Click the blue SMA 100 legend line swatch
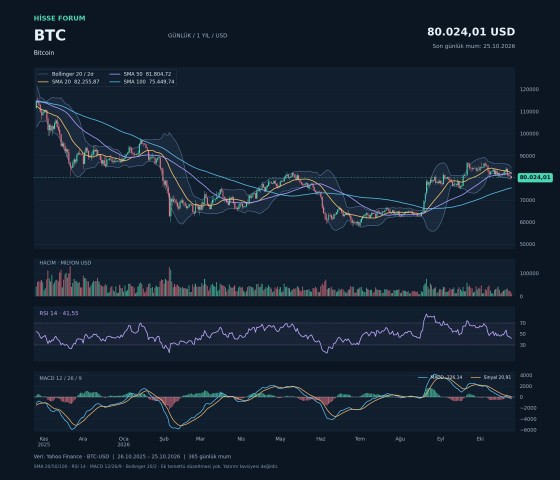The height and width of the screenshot is (480, 560). click(x=115, y=82)
